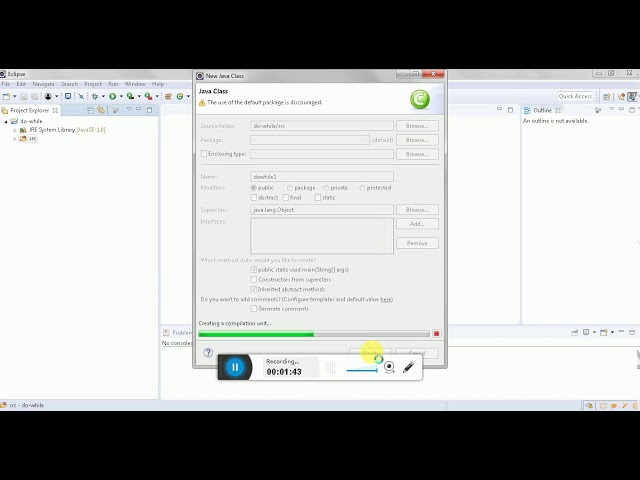
Task: Click the green Run play icon
Action: pos(113,96)
